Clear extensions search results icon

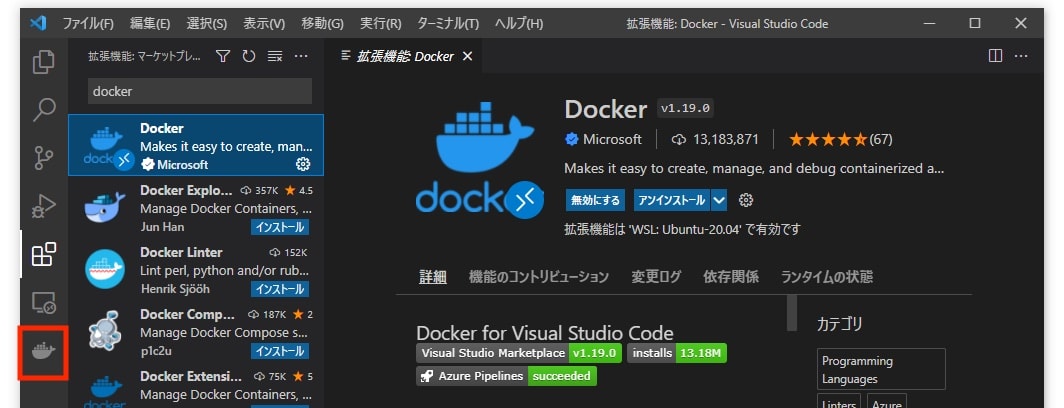(275, 56)
